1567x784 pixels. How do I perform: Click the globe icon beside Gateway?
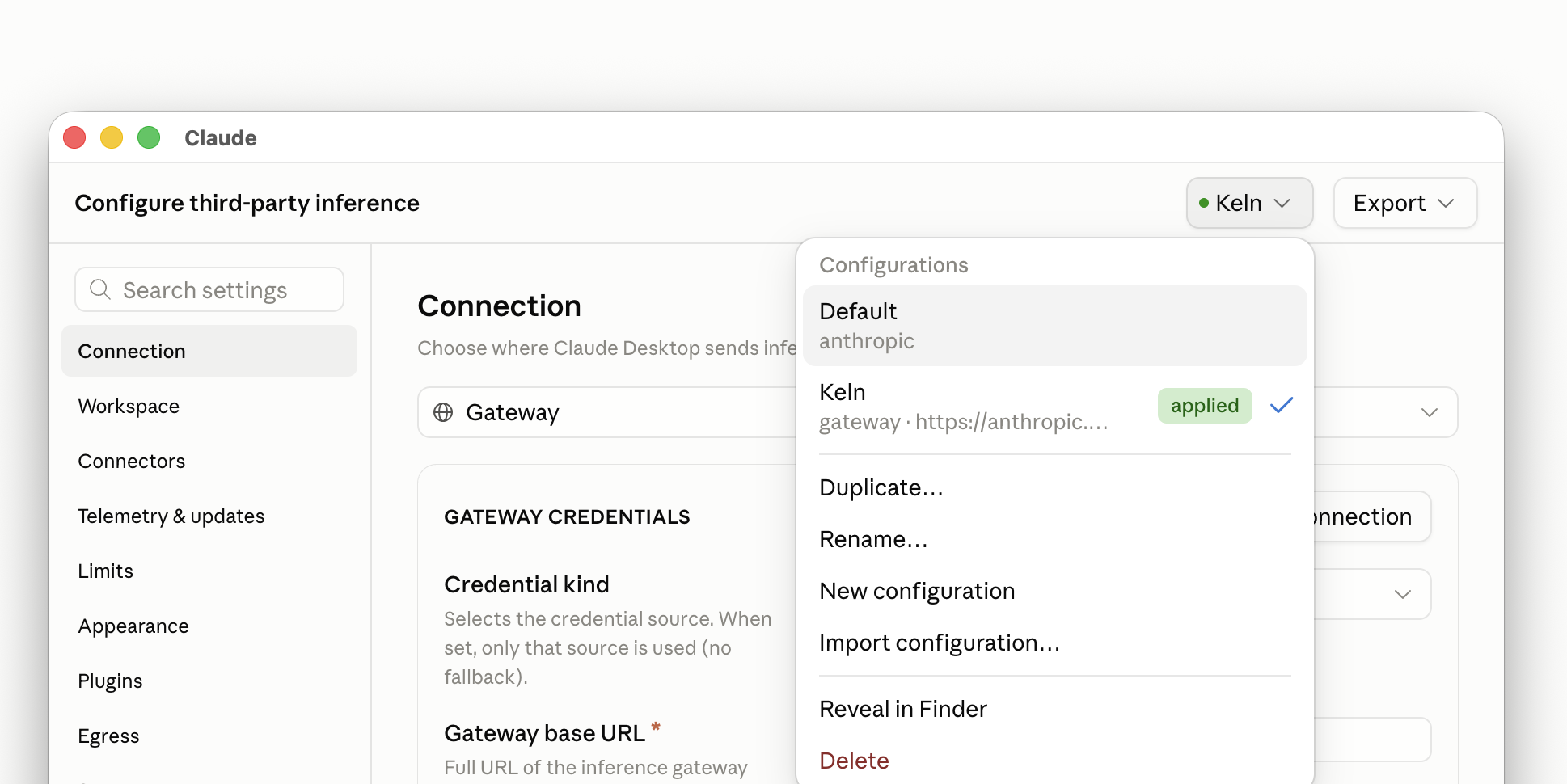pyautogui.click(x=443, y=412)
